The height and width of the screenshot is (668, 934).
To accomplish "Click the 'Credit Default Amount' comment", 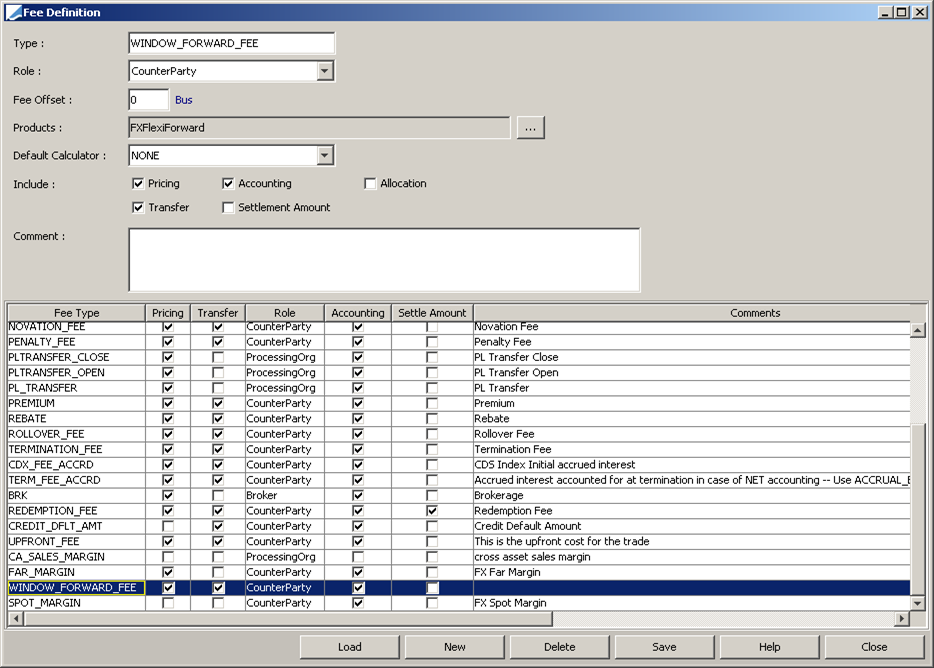I will (x=528, y=526).
